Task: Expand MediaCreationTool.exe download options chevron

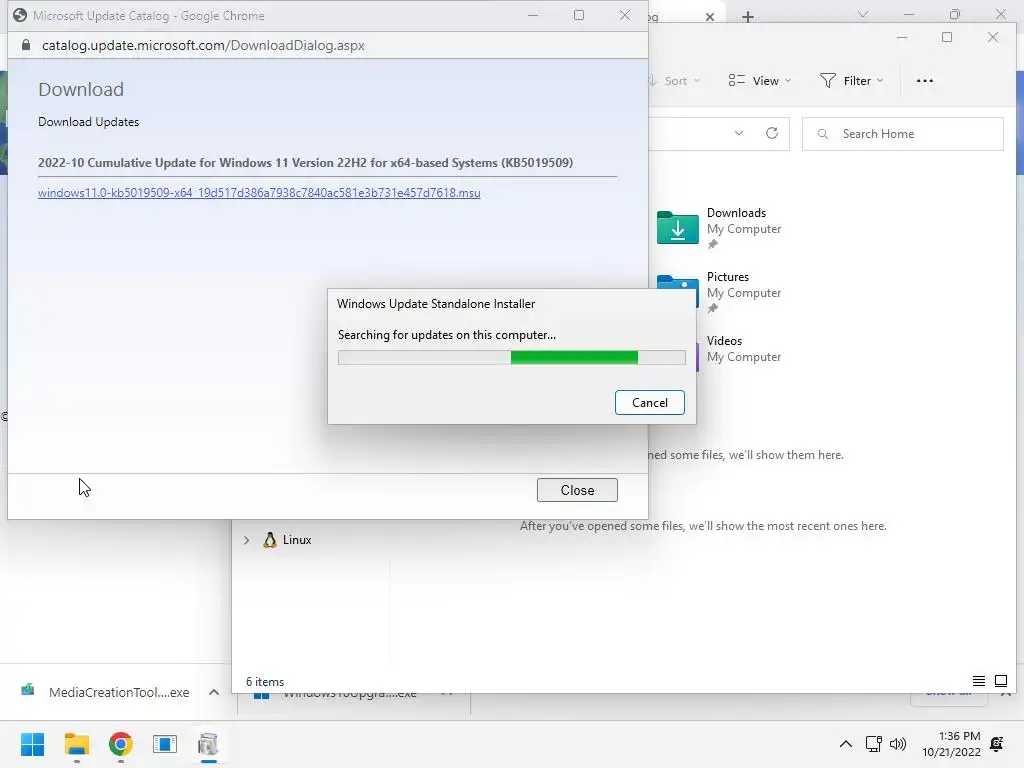Action: click(214, 692)
